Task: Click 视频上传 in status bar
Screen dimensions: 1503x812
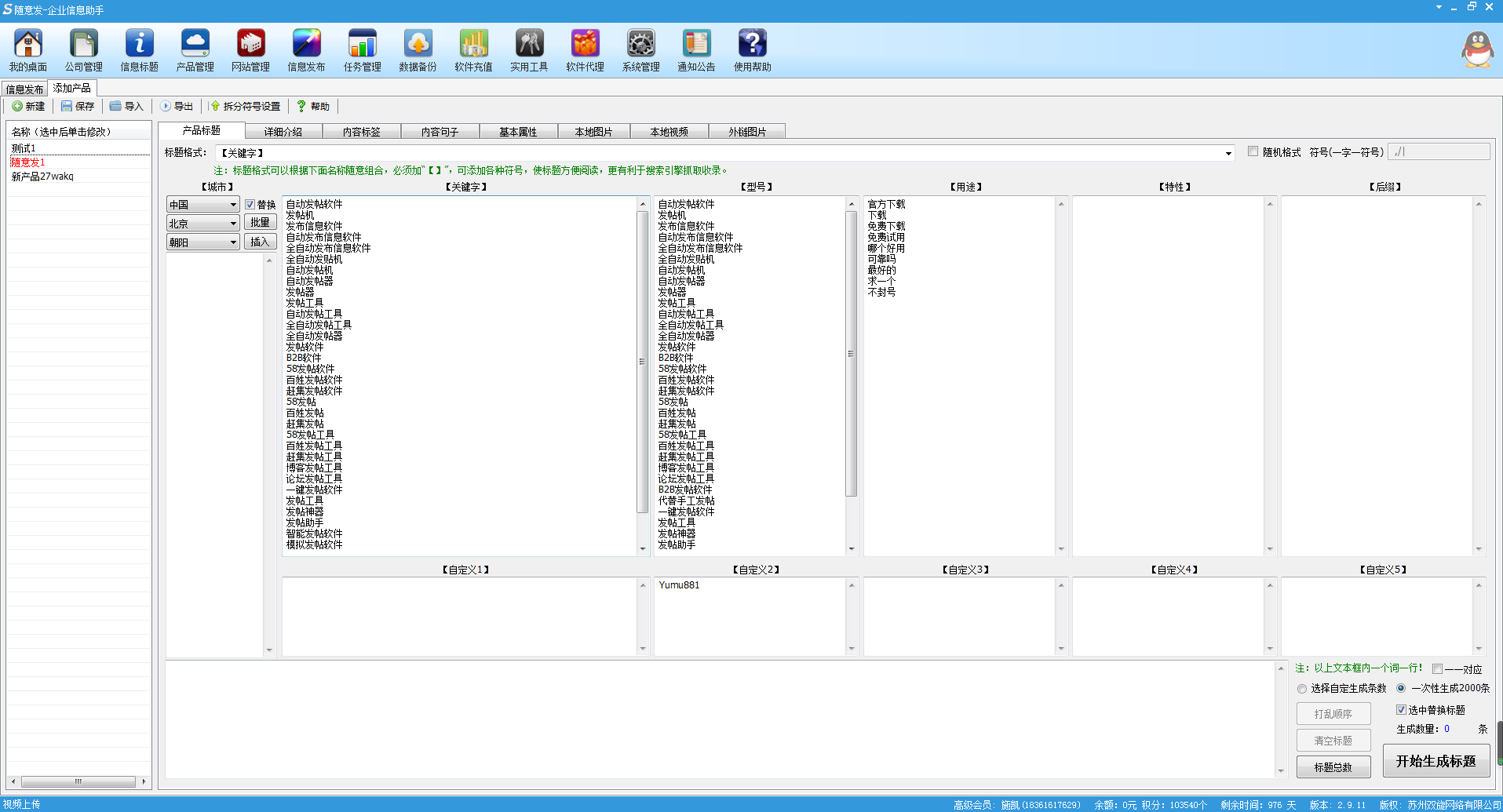Action: click(x=22, y=804)
